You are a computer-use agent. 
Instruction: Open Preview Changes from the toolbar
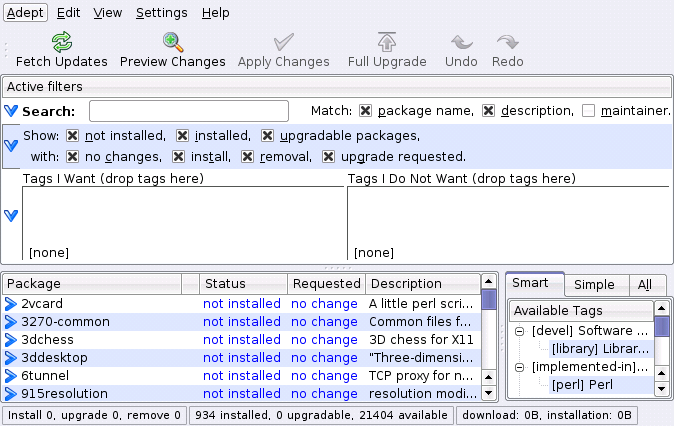click(173, 42)
